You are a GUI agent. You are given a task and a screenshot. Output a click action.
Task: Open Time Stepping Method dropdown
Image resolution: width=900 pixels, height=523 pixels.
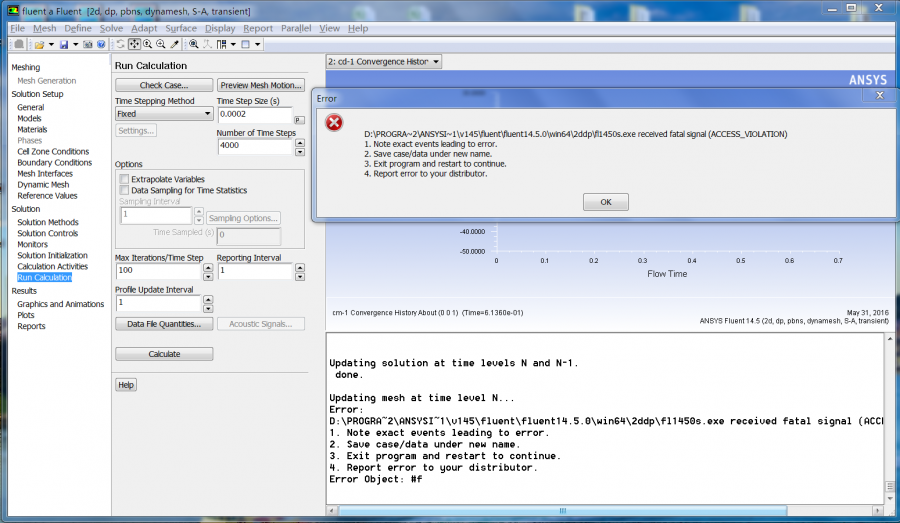pyautogui.click(x=164, y=114)
